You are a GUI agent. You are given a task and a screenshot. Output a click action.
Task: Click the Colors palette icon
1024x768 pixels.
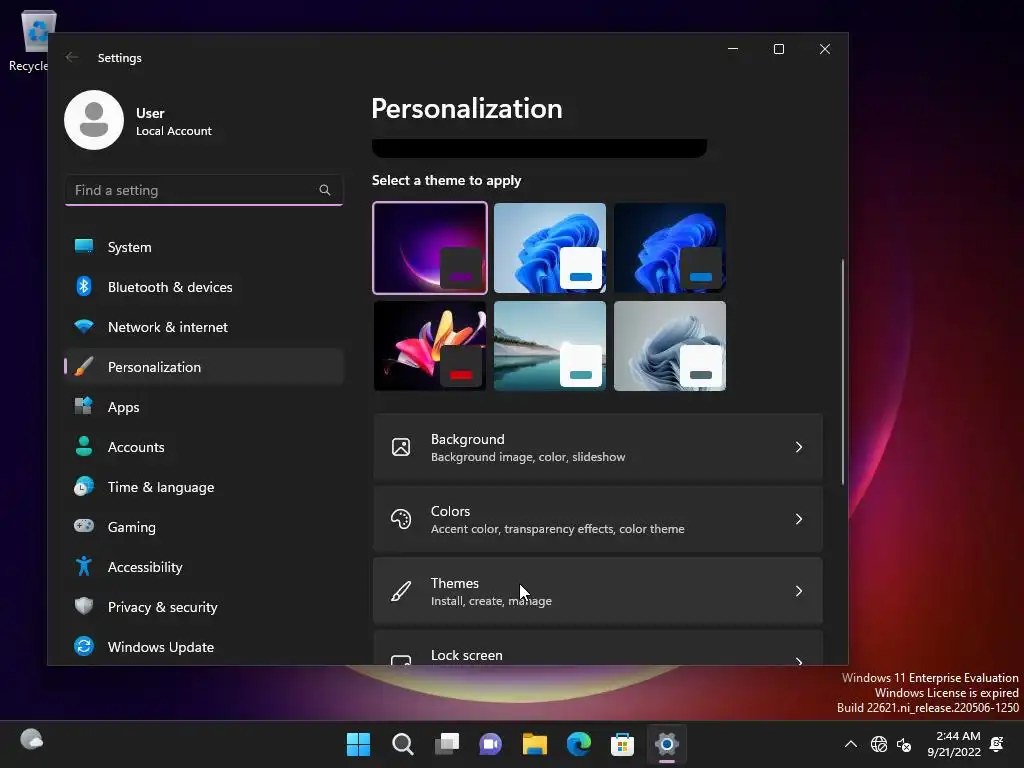(x=401, y=519)
